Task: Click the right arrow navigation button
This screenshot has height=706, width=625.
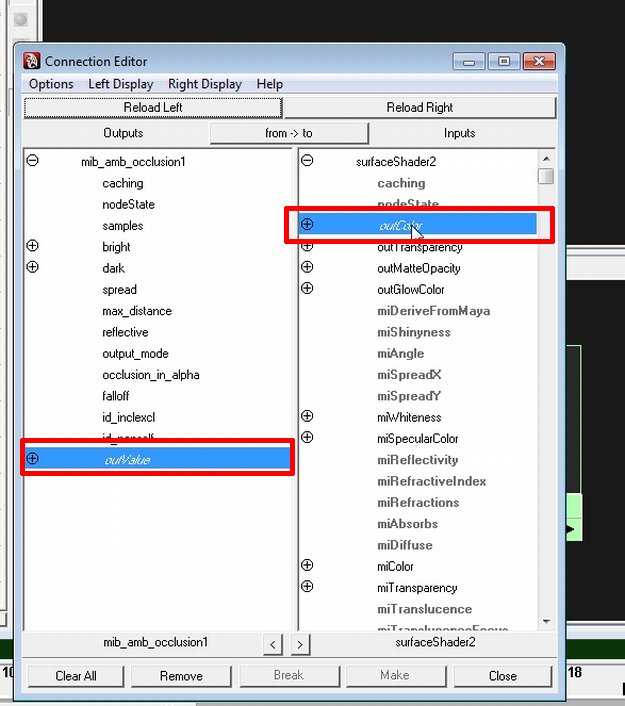Action: click(x=300, y=644)
